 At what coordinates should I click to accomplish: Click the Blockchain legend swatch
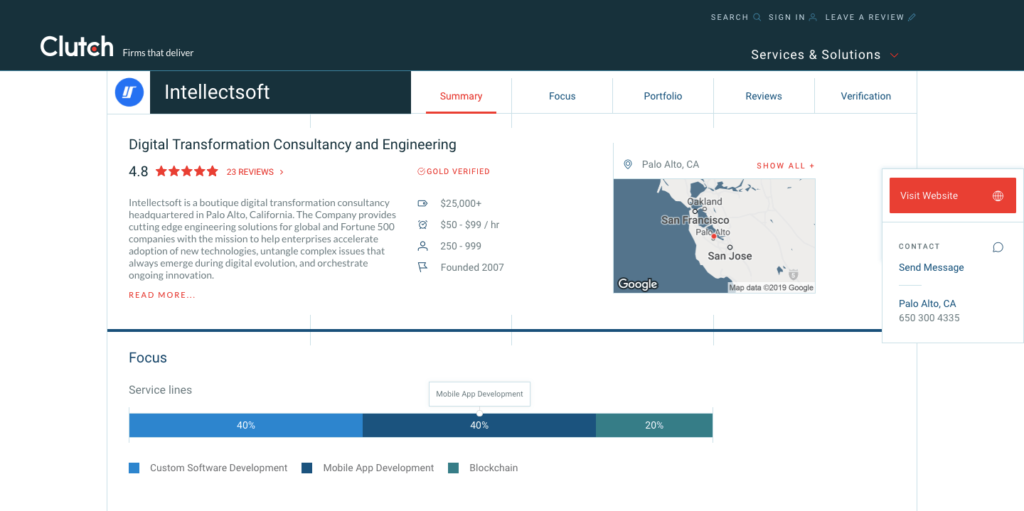453,468
